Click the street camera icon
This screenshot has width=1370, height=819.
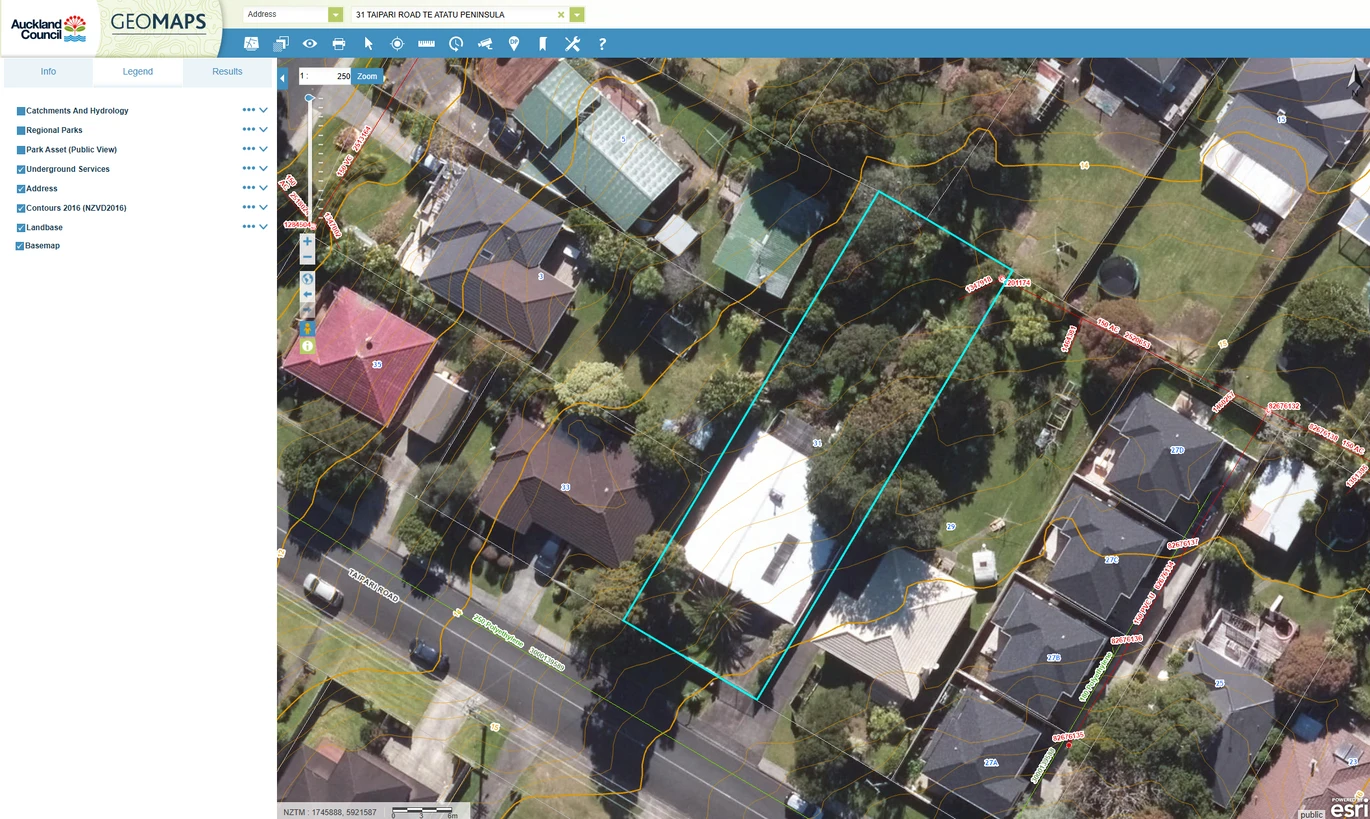[485, 44]
